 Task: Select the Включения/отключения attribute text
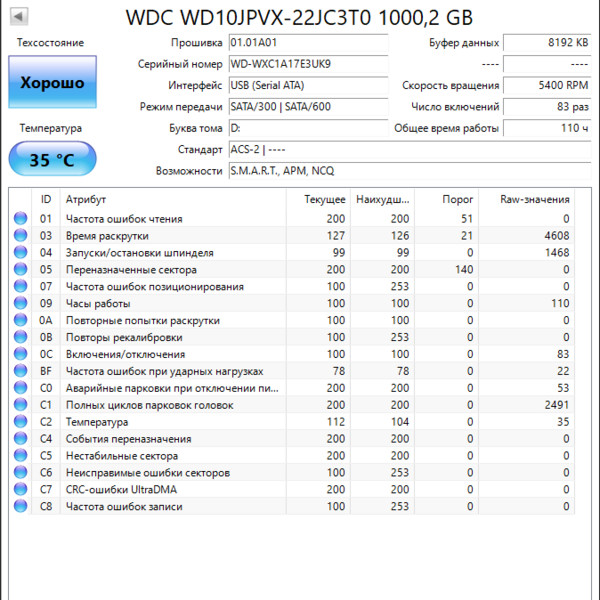(126, 354)
